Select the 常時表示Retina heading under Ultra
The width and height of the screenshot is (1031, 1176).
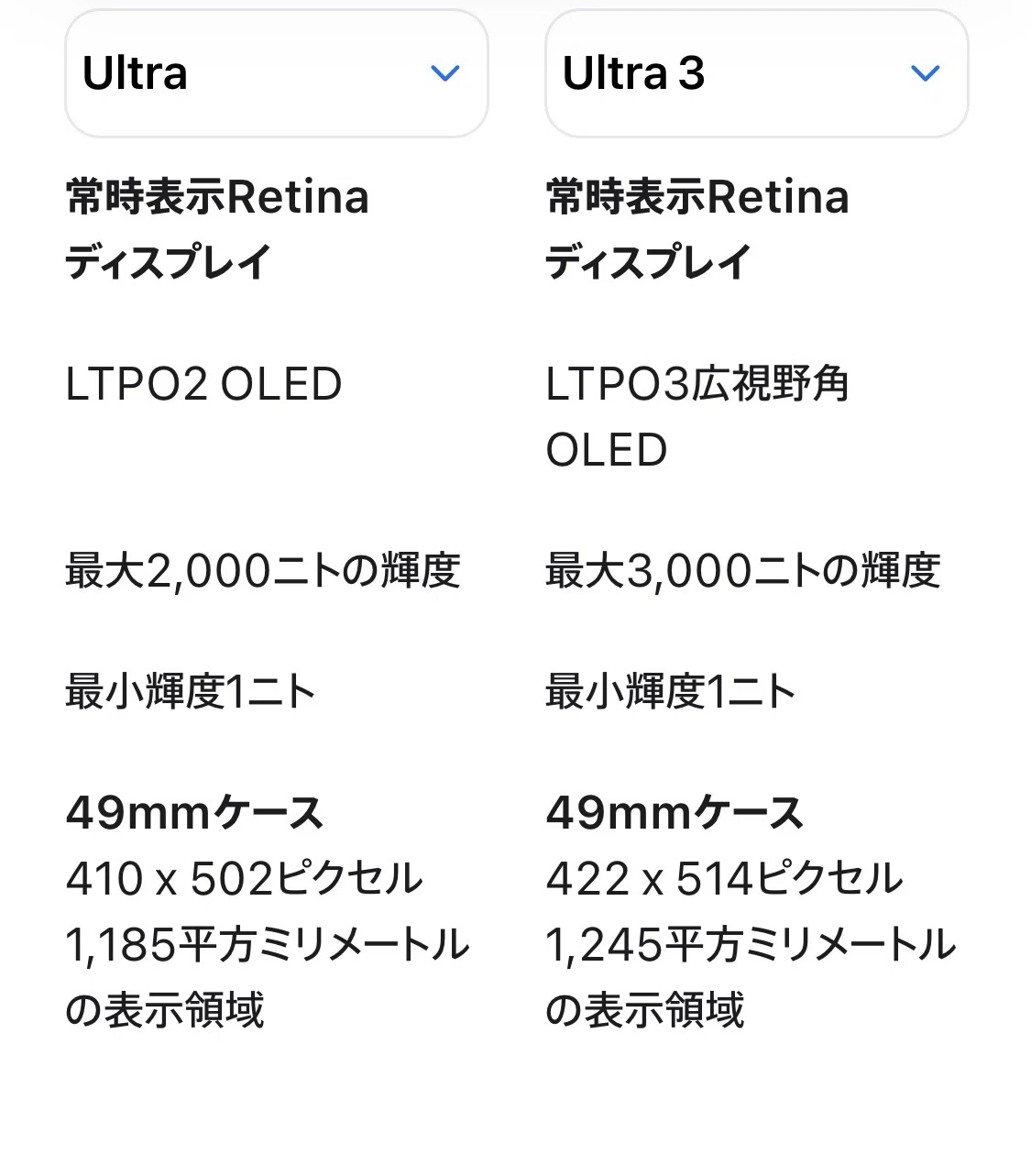click(217, 229)
